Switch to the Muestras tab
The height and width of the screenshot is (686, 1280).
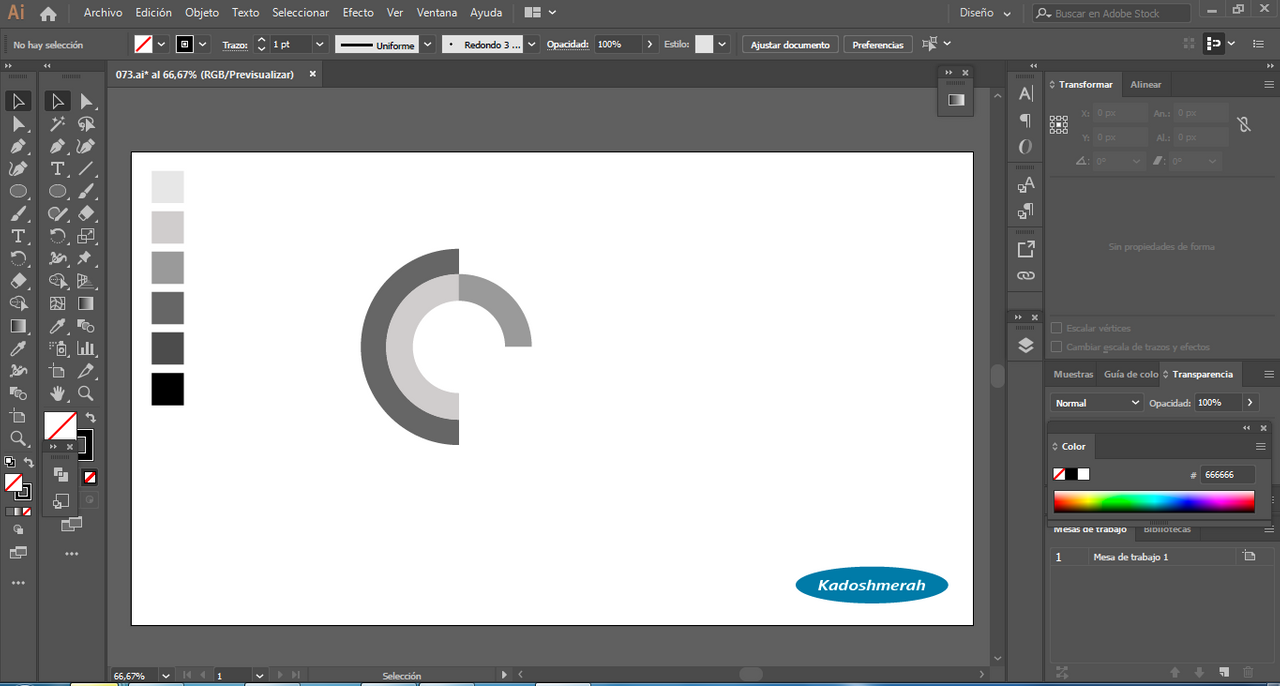click(1073, 374)
